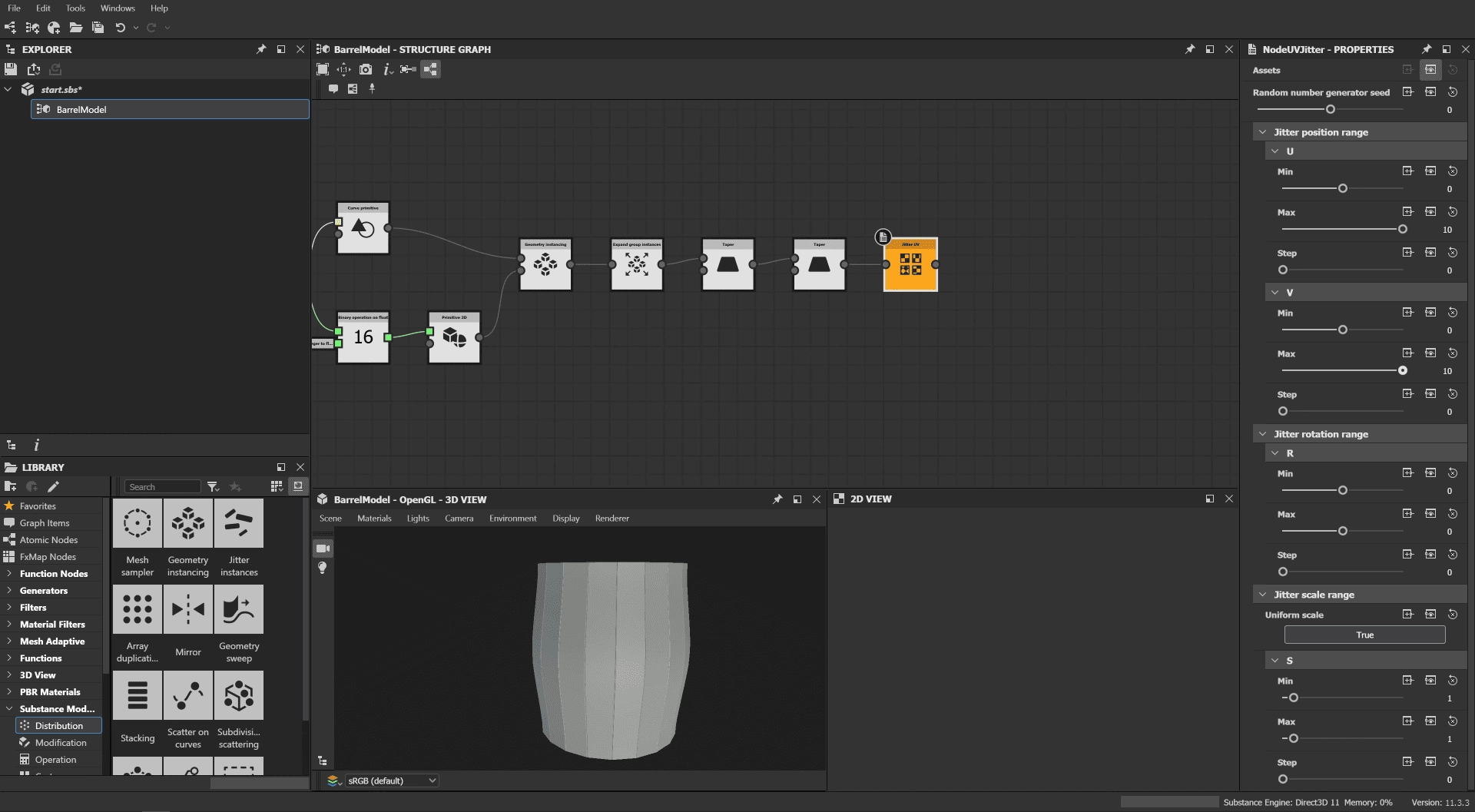Click the new MDL graph toolbar icon
Screen dimensions: 1475x812
point(54,28)
